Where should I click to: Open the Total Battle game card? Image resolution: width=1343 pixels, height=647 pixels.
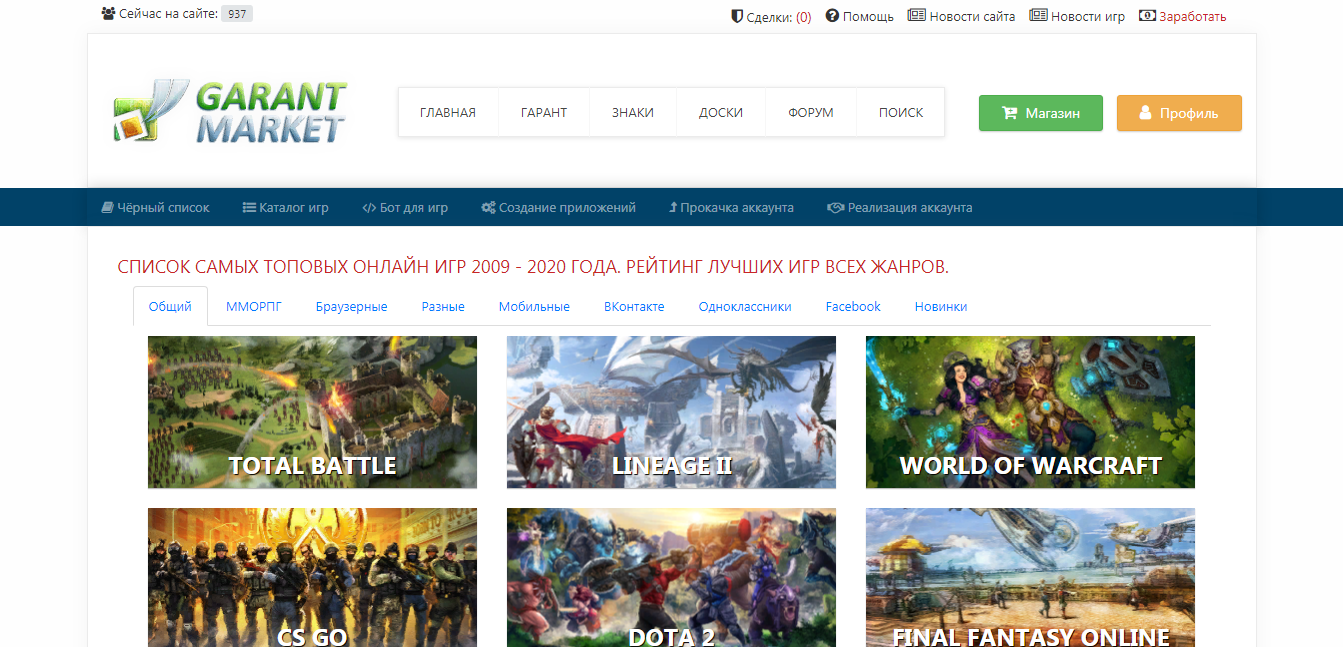click(312, 412)
